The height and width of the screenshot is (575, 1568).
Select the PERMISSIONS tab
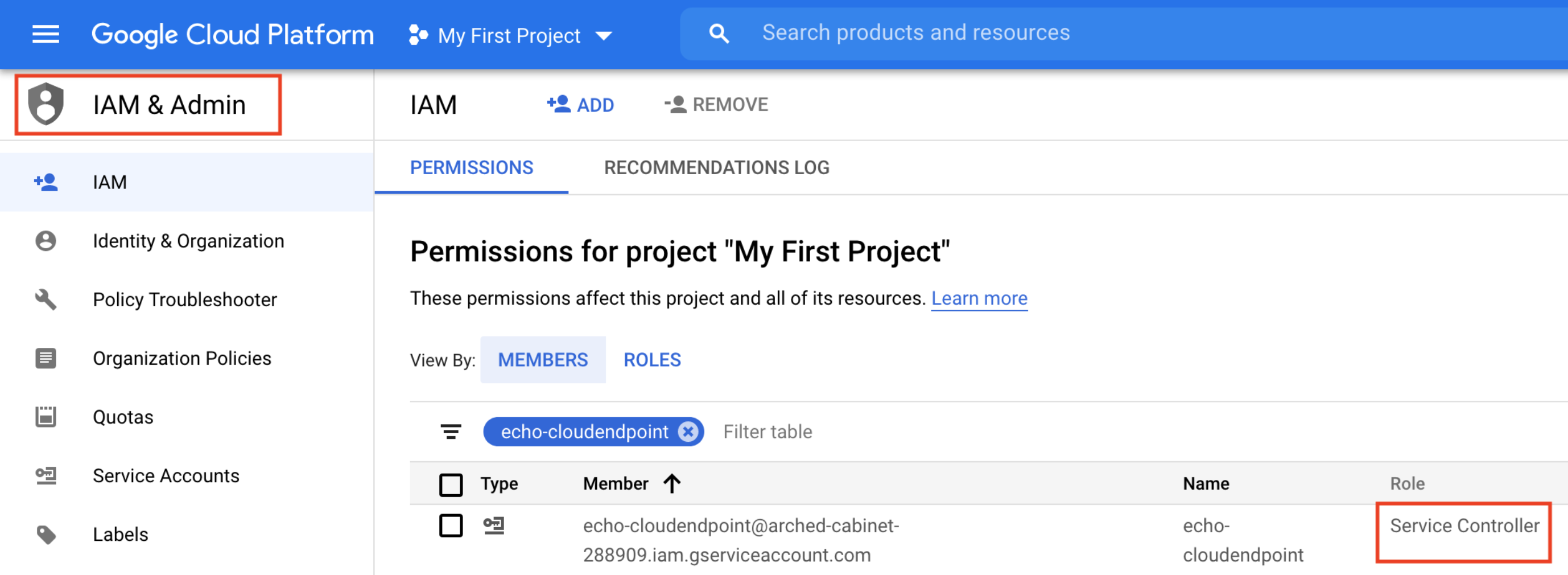point(472,167)
